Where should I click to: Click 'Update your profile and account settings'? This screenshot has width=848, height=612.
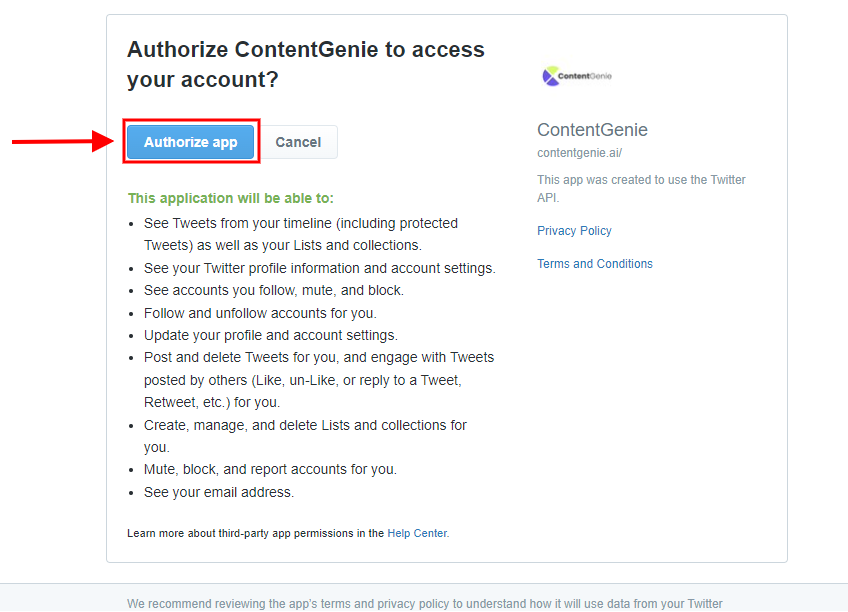click(270, 335)
